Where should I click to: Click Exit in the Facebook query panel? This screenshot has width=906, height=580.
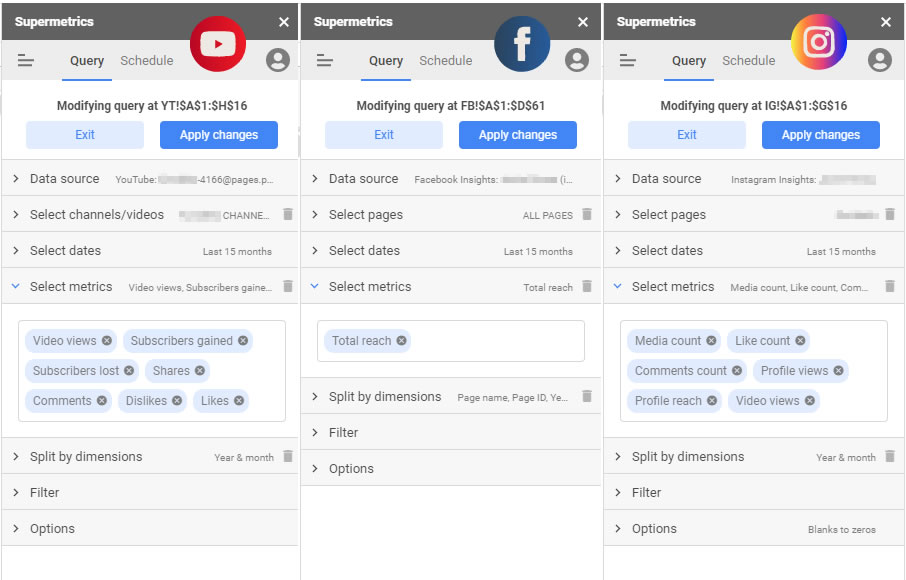(384, 135)
